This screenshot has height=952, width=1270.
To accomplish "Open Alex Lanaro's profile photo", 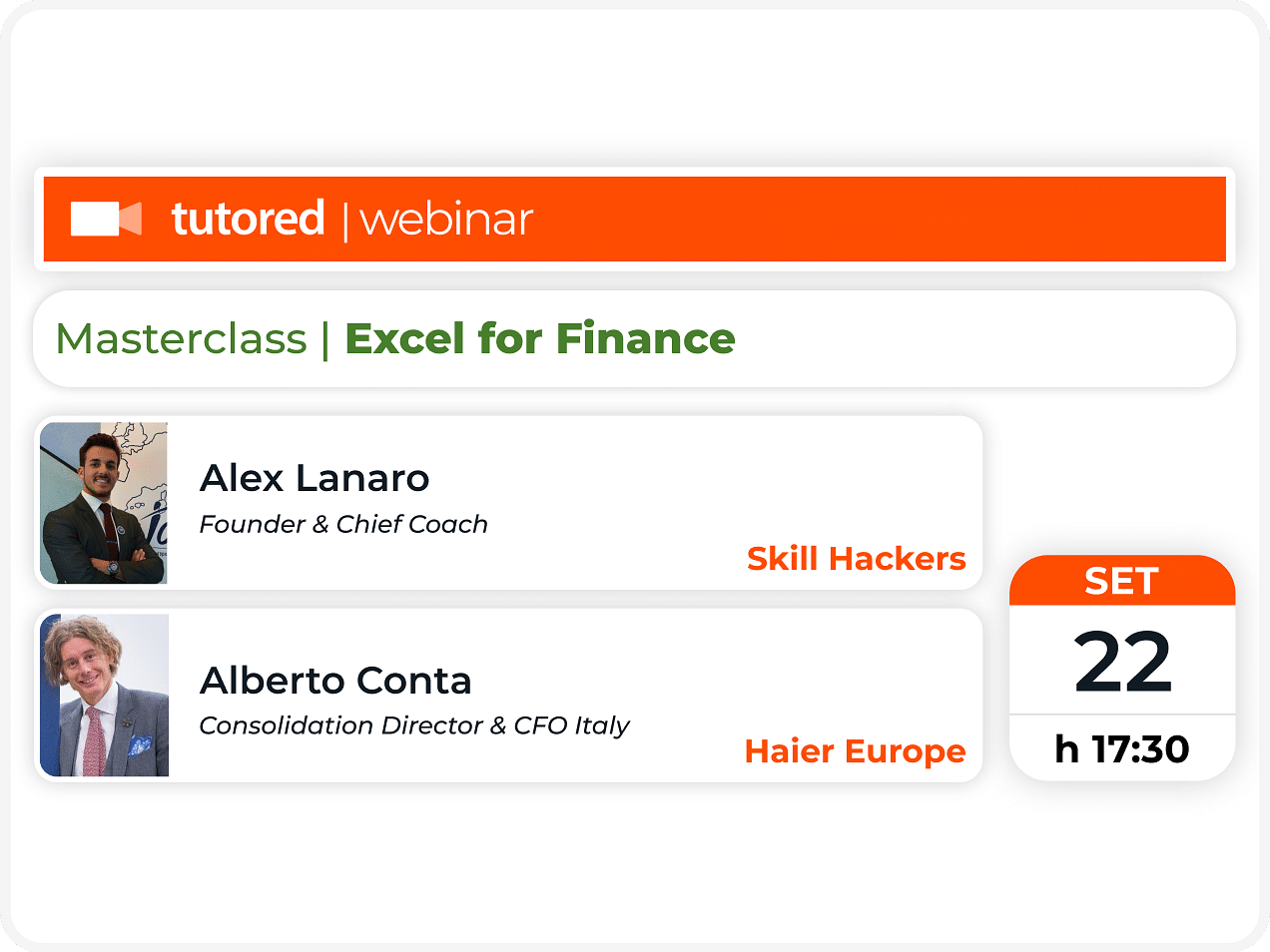I will click(104, 503).
